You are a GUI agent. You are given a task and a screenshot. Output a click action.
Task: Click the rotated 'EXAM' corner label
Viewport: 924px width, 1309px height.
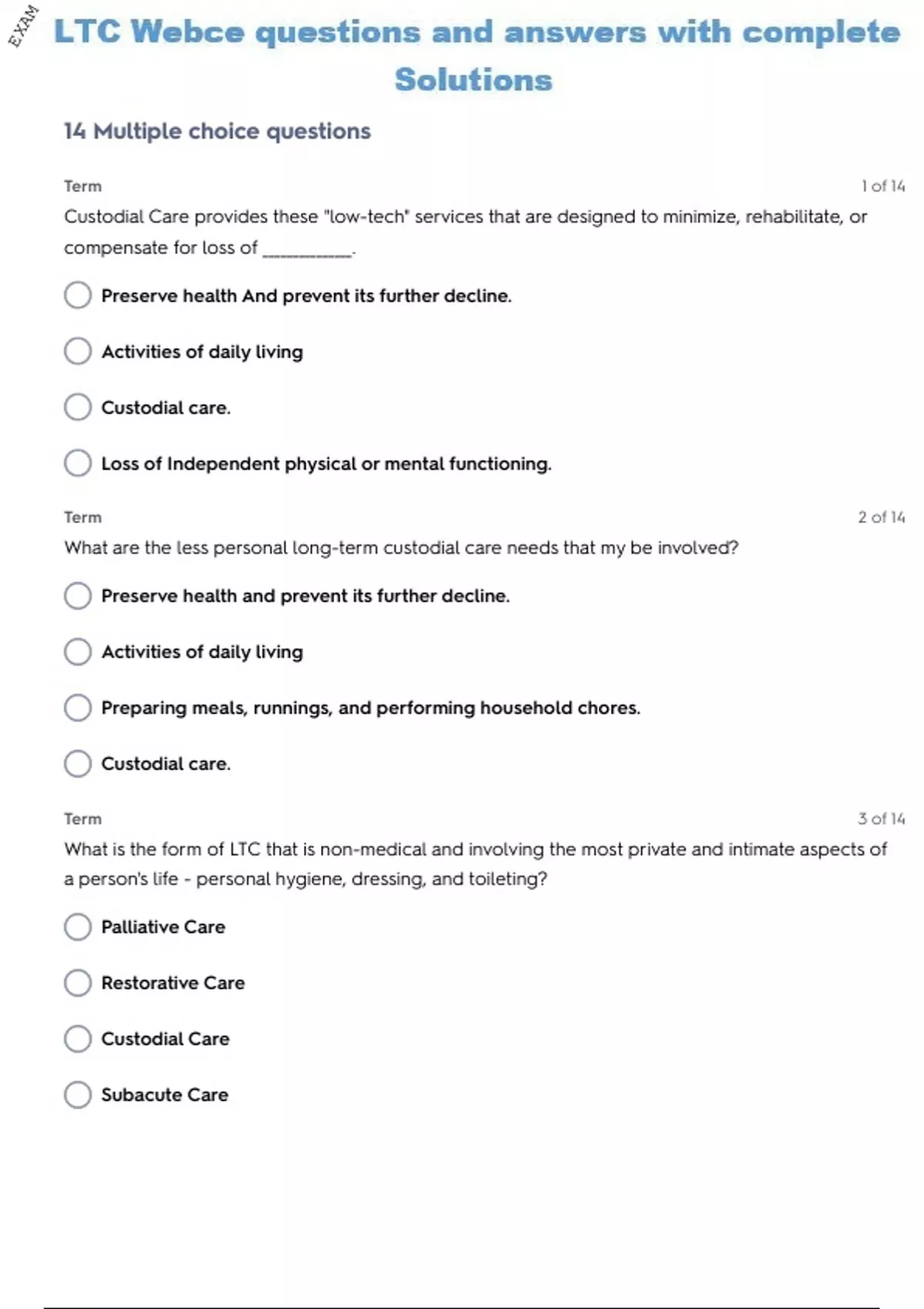[23, 25]
